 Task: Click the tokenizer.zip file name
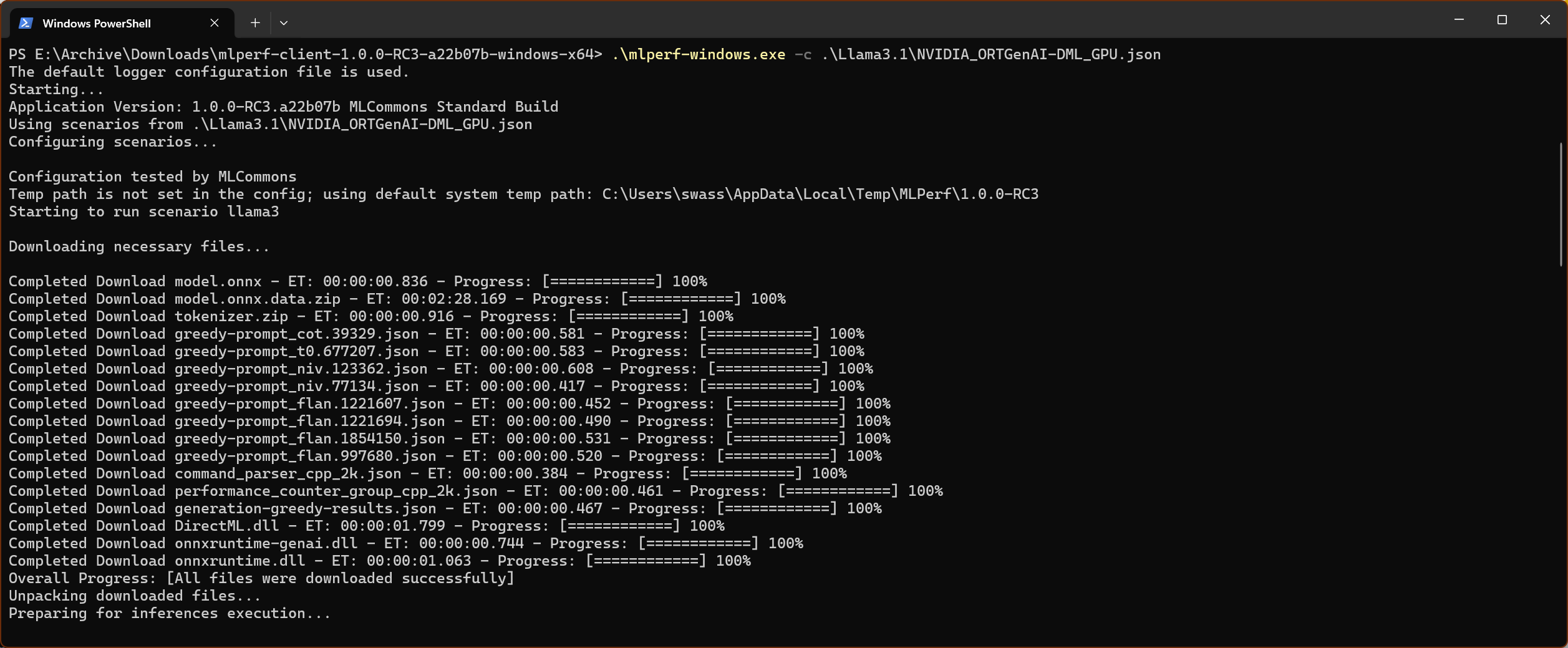click(x=231, y=317)
